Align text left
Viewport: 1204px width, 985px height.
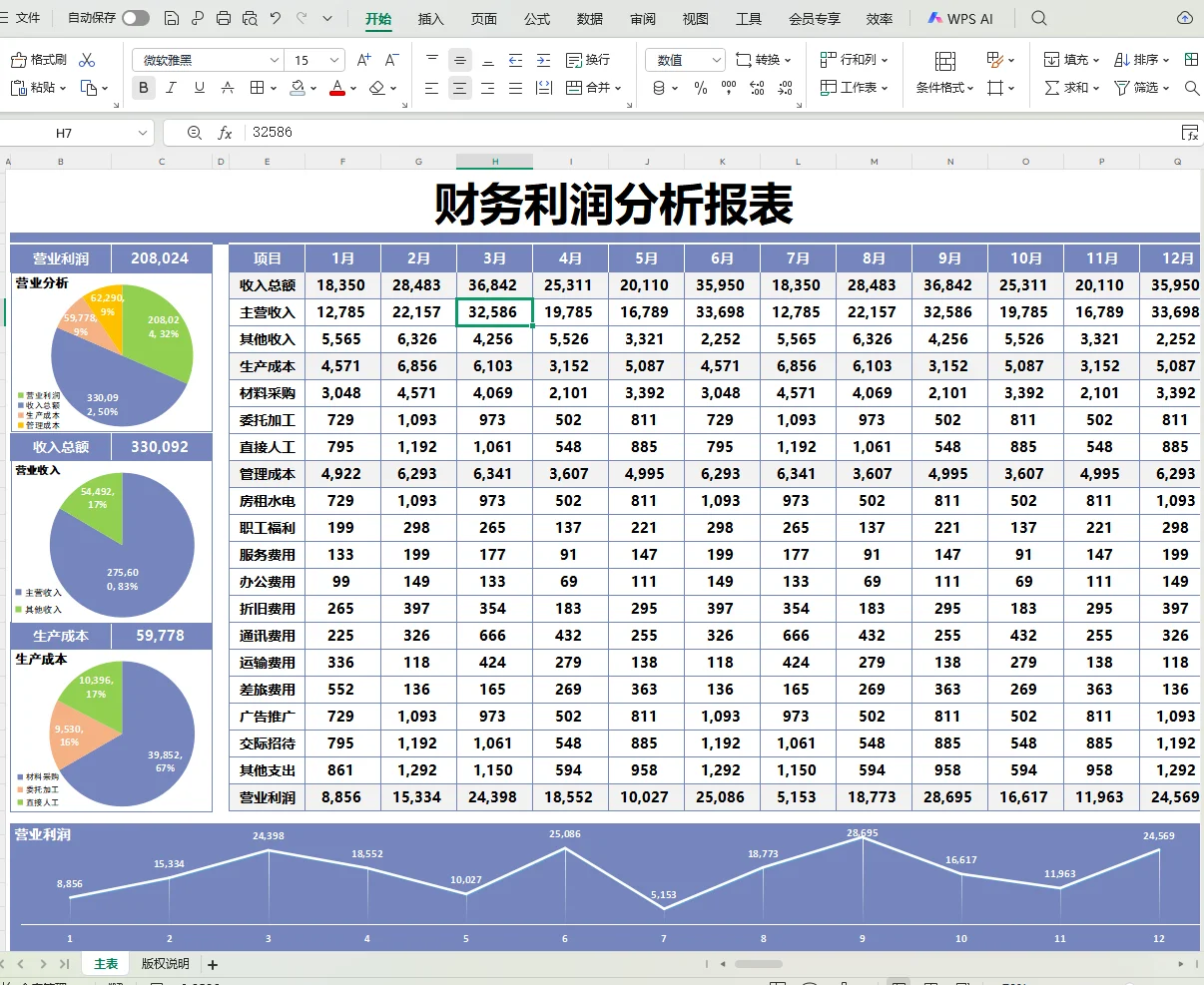click(431, 88)
